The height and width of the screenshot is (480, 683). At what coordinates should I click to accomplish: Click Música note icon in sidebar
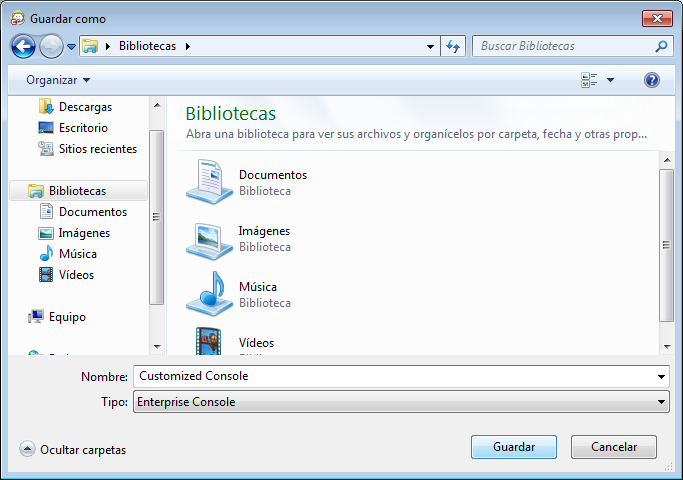[x=46, y=254]
